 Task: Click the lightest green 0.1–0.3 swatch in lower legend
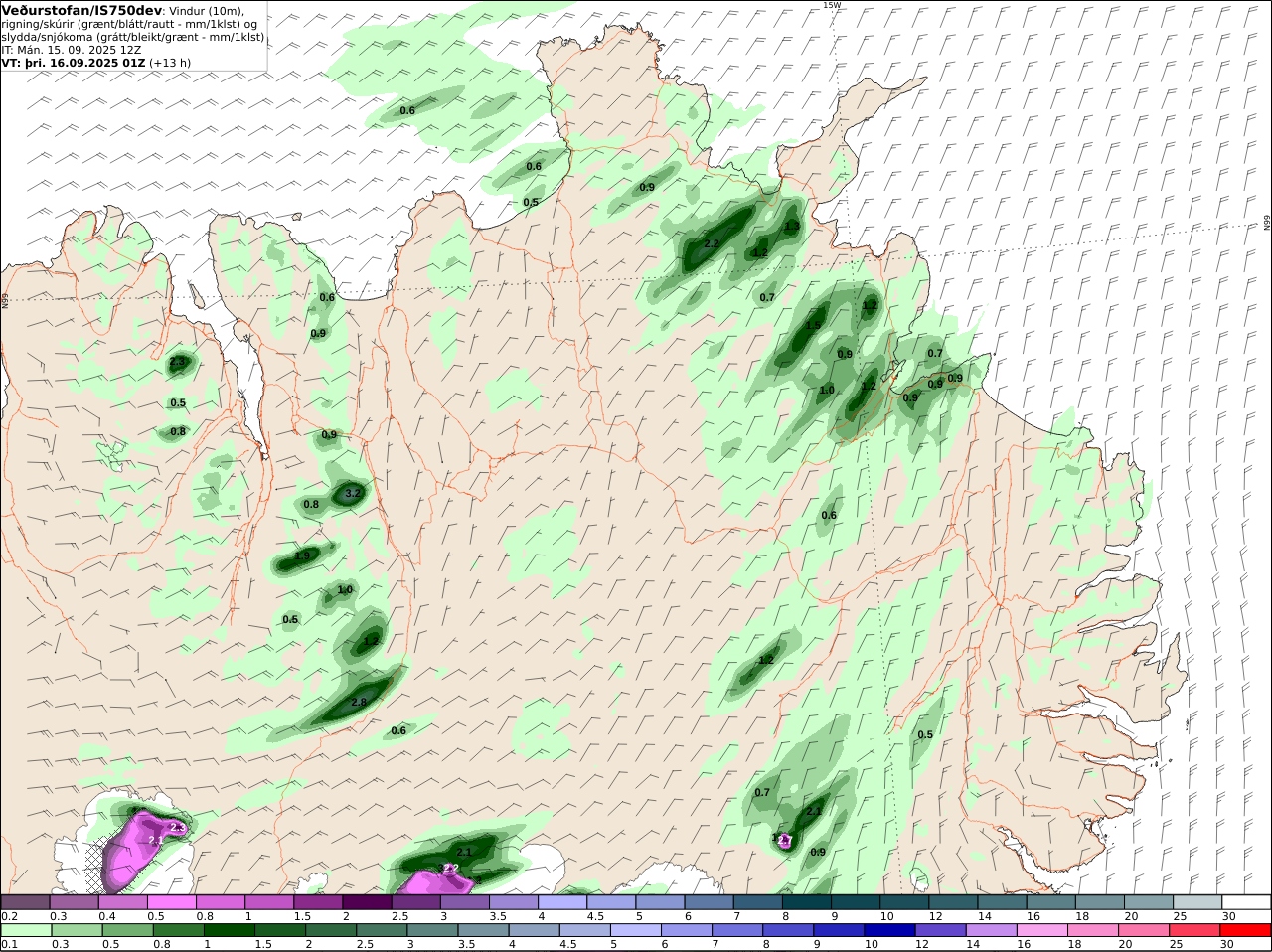point(25,930)
